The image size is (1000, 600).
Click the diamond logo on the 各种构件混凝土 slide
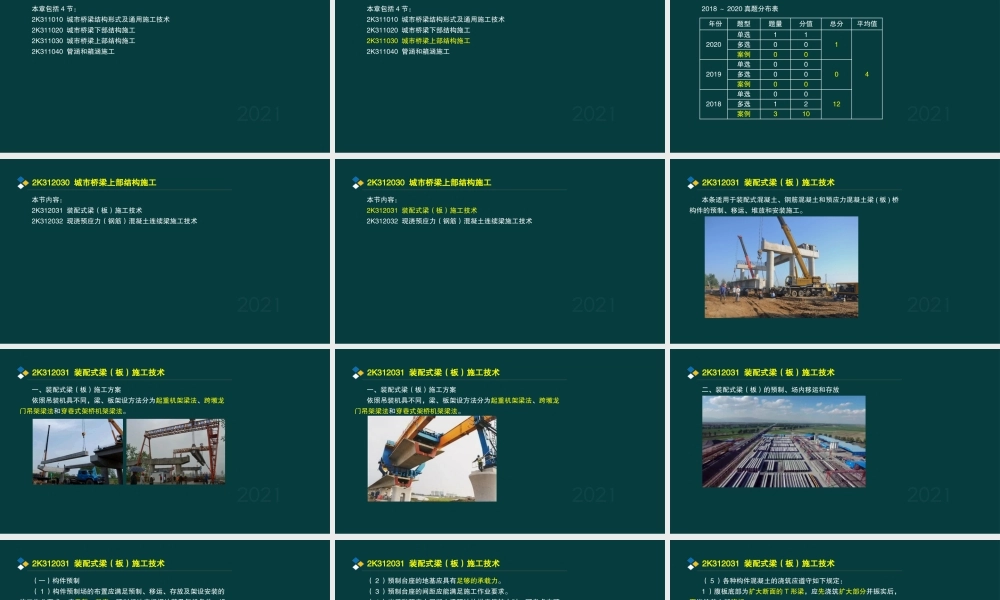(x=693, y=564)
